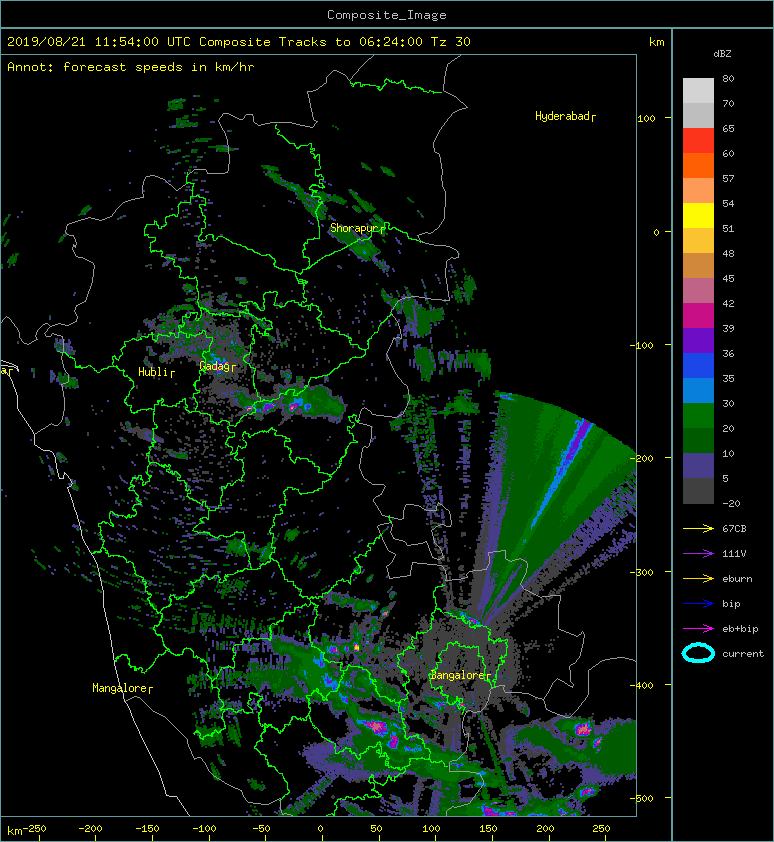Click the red 65 dBZ color swatch
The image size is (774, 842).
(698, 140)
